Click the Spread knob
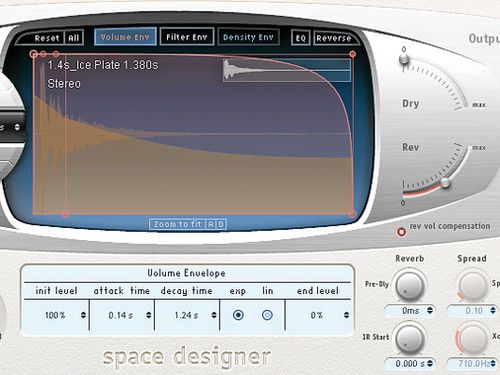Image resolution: width=500 pixels, height=375 pixels. (472, 286)
